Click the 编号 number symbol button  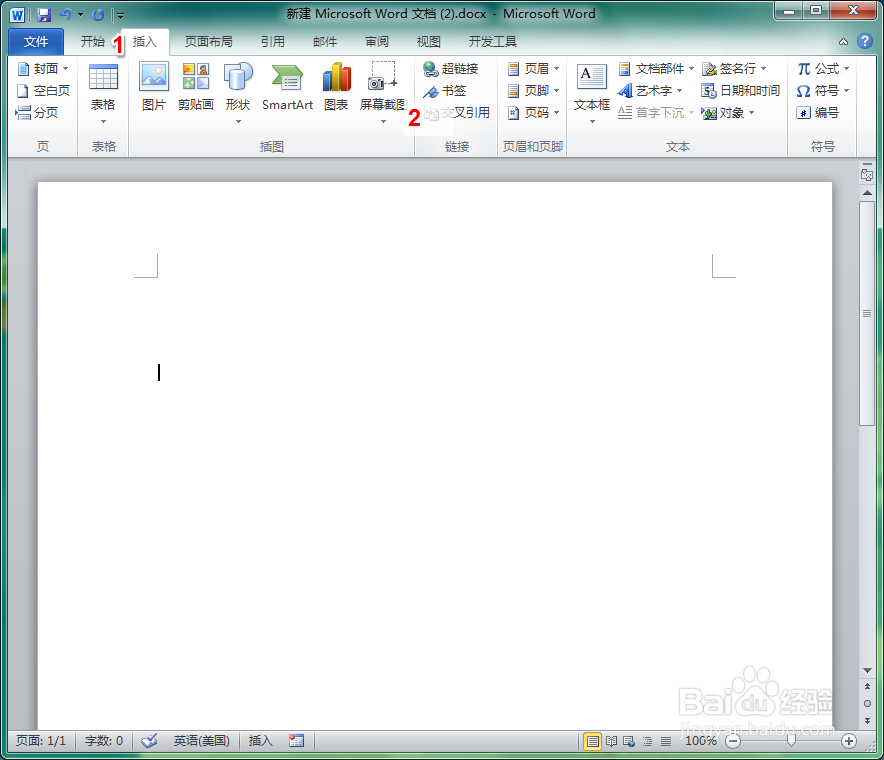click(x=818, y=113)
